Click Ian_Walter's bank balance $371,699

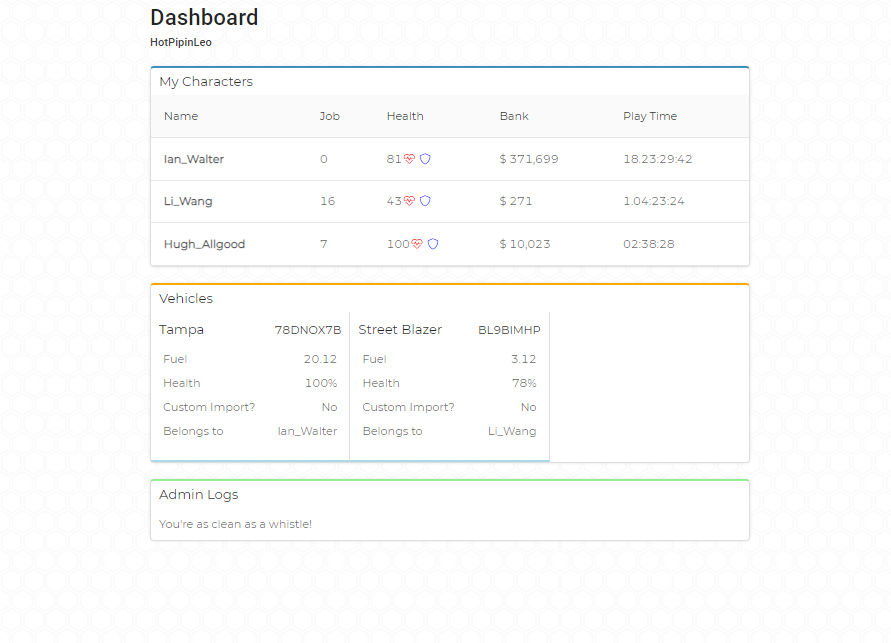click(x=529, y=159)
